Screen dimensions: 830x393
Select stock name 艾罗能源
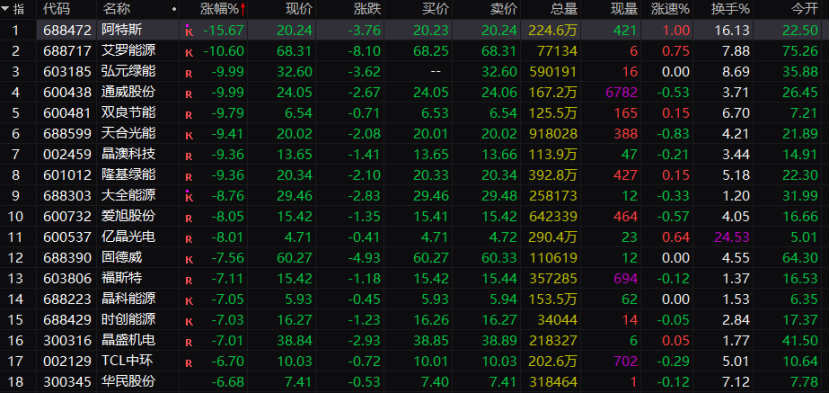click(x=129, y=51)
